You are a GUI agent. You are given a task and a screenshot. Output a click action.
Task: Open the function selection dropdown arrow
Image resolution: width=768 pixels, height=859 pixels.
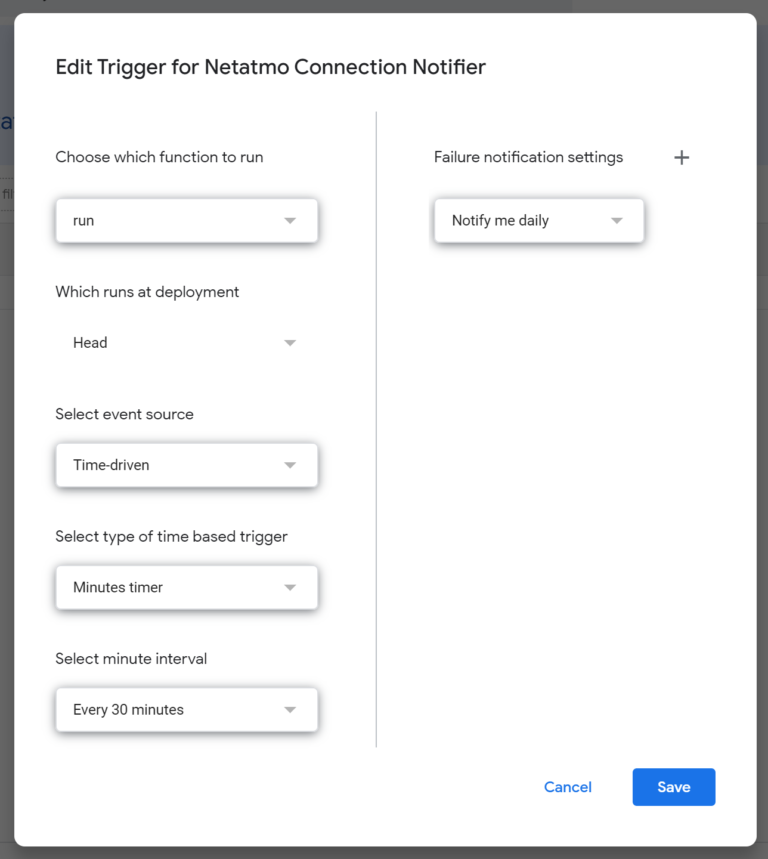(x=291, y=220)
